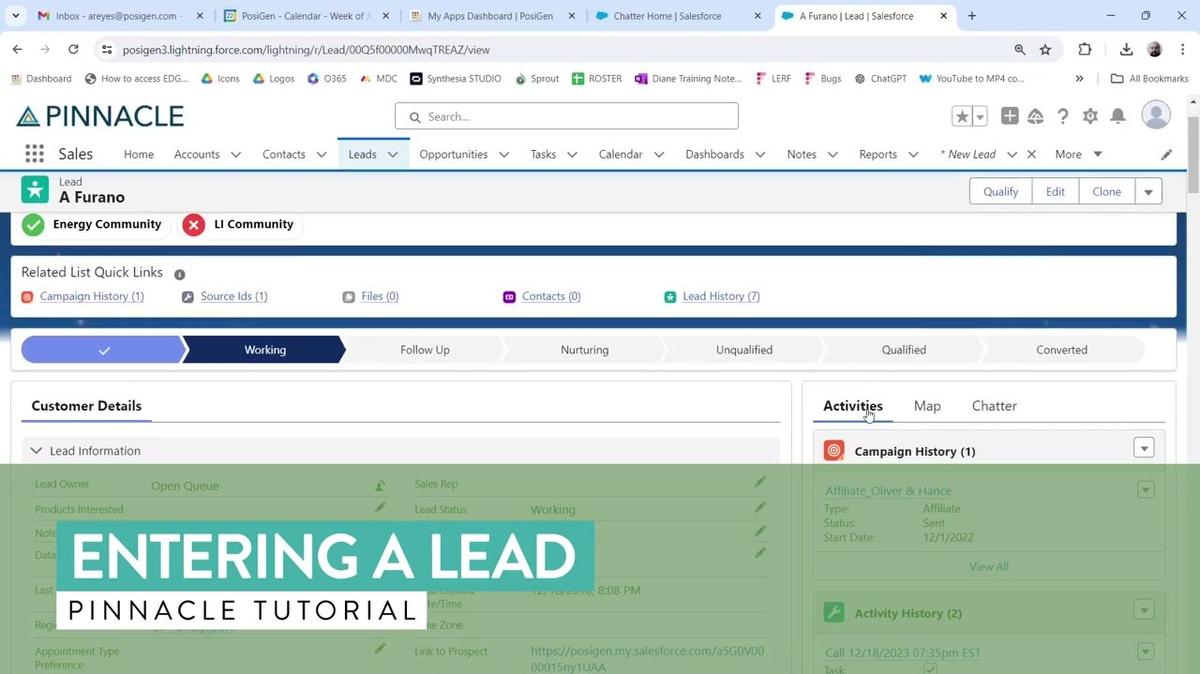The height and width of the screenshot is (674, 1200).
Task: Open the Salesforce Help question mark icon
Action: pos(1063,117)
